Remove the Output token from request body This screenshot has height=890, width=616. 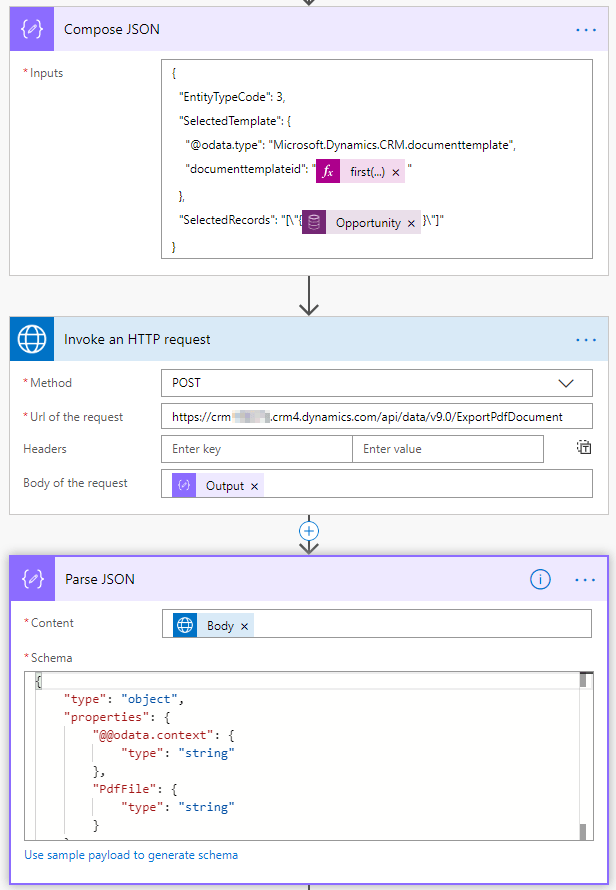click(x=254, y=486)
